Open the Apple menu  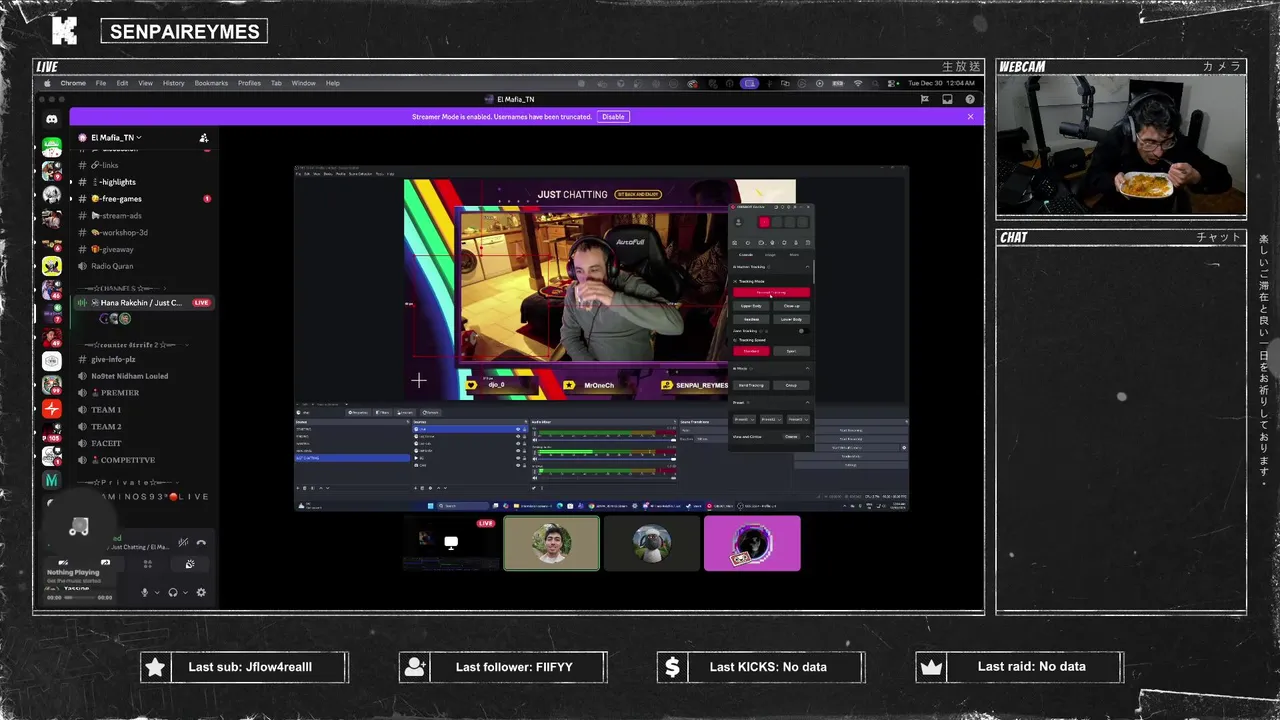46,83
